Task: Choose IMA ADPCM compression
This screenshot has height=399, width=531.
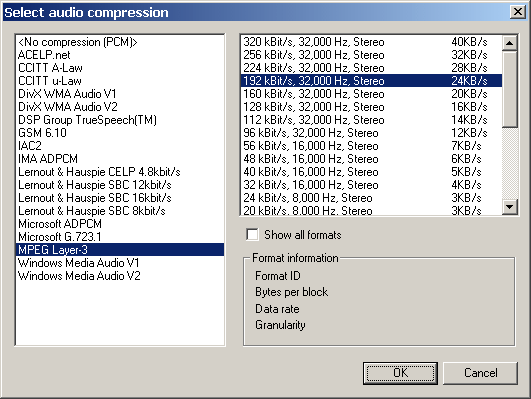Action: (x=120, y=159)
